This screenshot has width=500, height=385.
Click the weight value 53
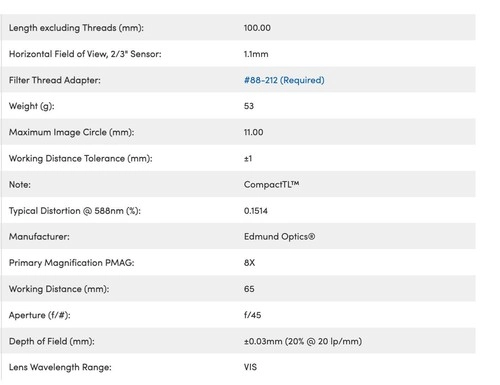coord(249,106)
